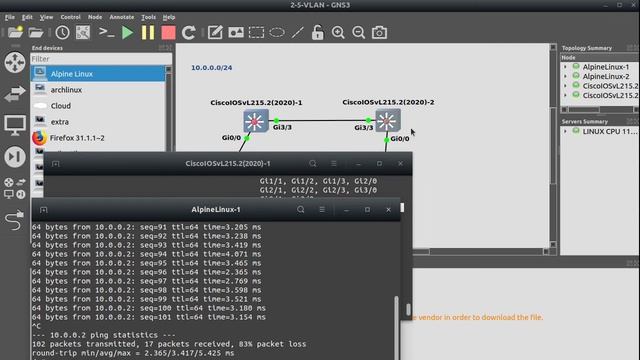
Task: Select the Add a link cable icon
Action: click(15, 220)
